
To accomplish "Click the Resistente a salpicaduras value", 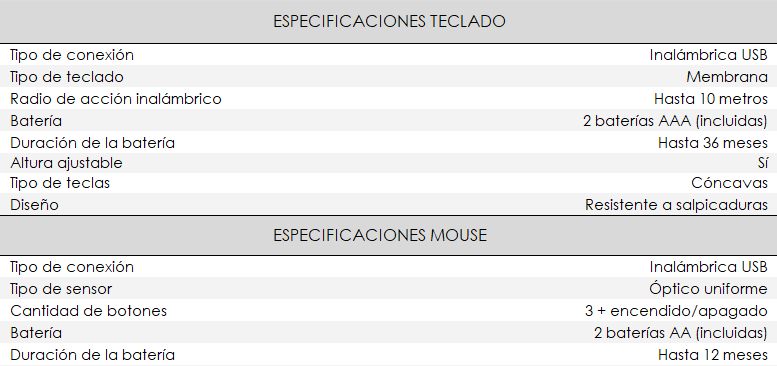I will pyautogui.click(x=676, y=205).
